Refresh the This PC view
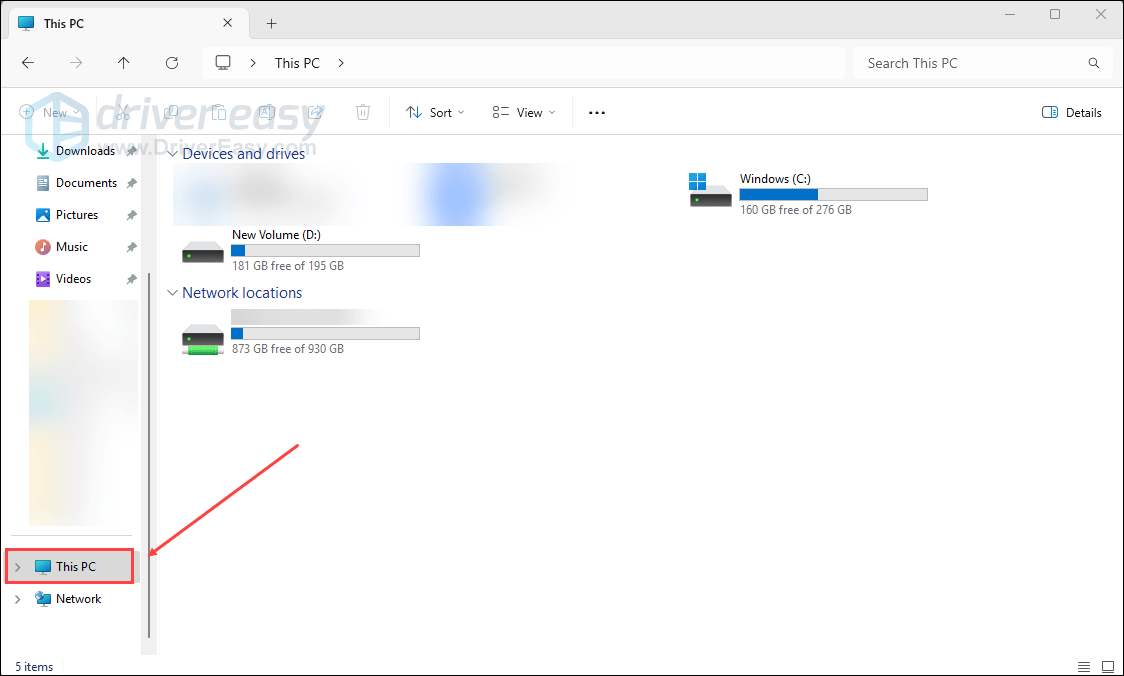This screenshot has width=1124, height=676. pyautogui.click(x=172, y=63)
